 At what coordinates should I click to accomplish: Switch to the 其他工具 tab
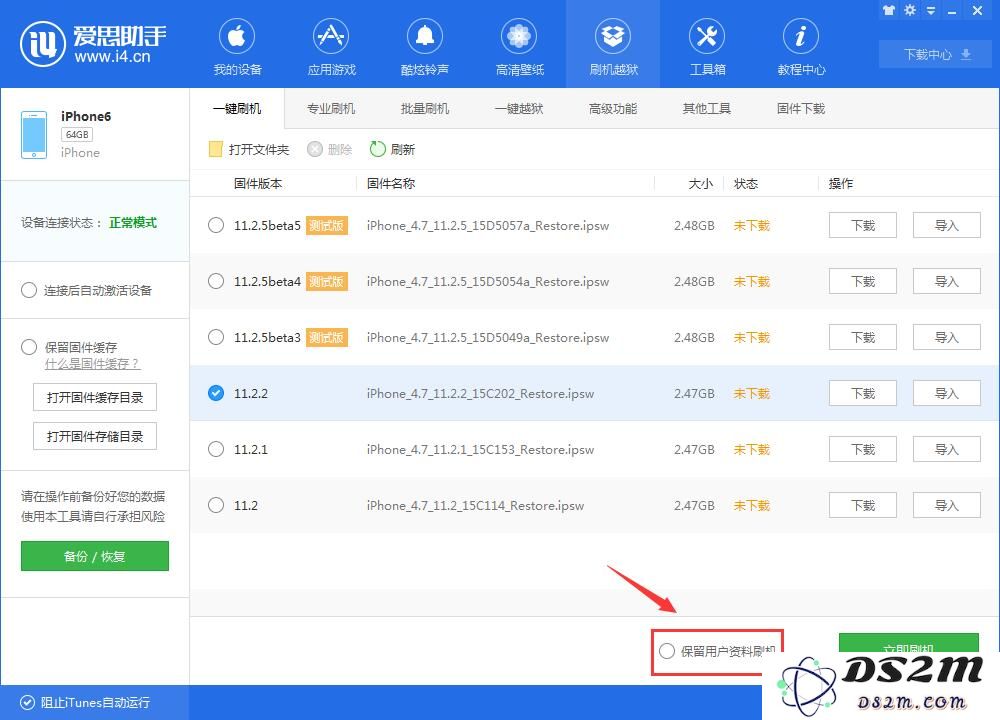(x=707, y=109)
